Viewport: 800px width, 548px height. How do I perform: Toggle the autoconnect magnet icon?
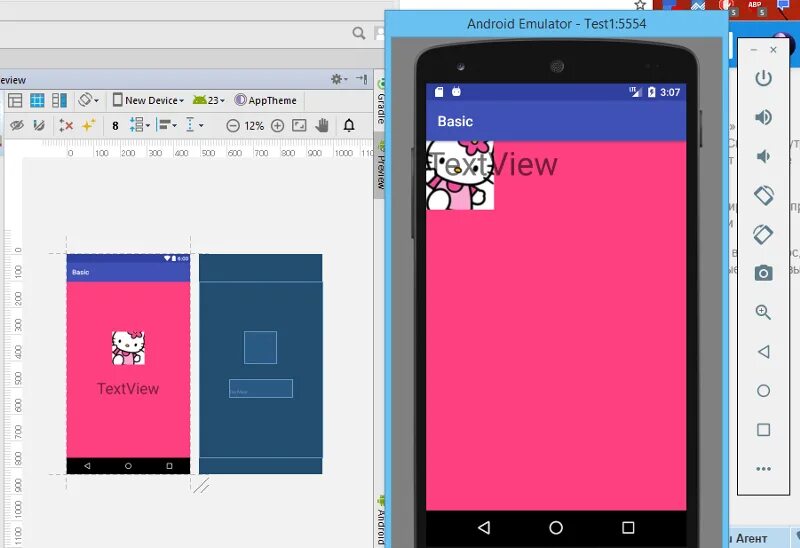click(x=39, y=125)
